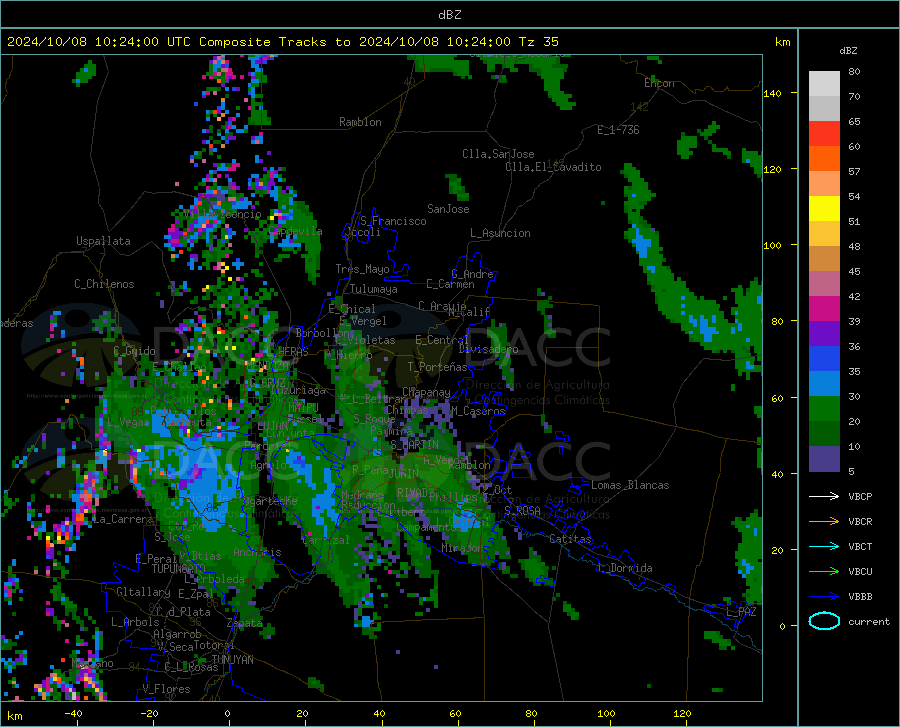Click the Clla.El_Cavadito label
Screen dimensions: 900x727
[x=553, y=167]
